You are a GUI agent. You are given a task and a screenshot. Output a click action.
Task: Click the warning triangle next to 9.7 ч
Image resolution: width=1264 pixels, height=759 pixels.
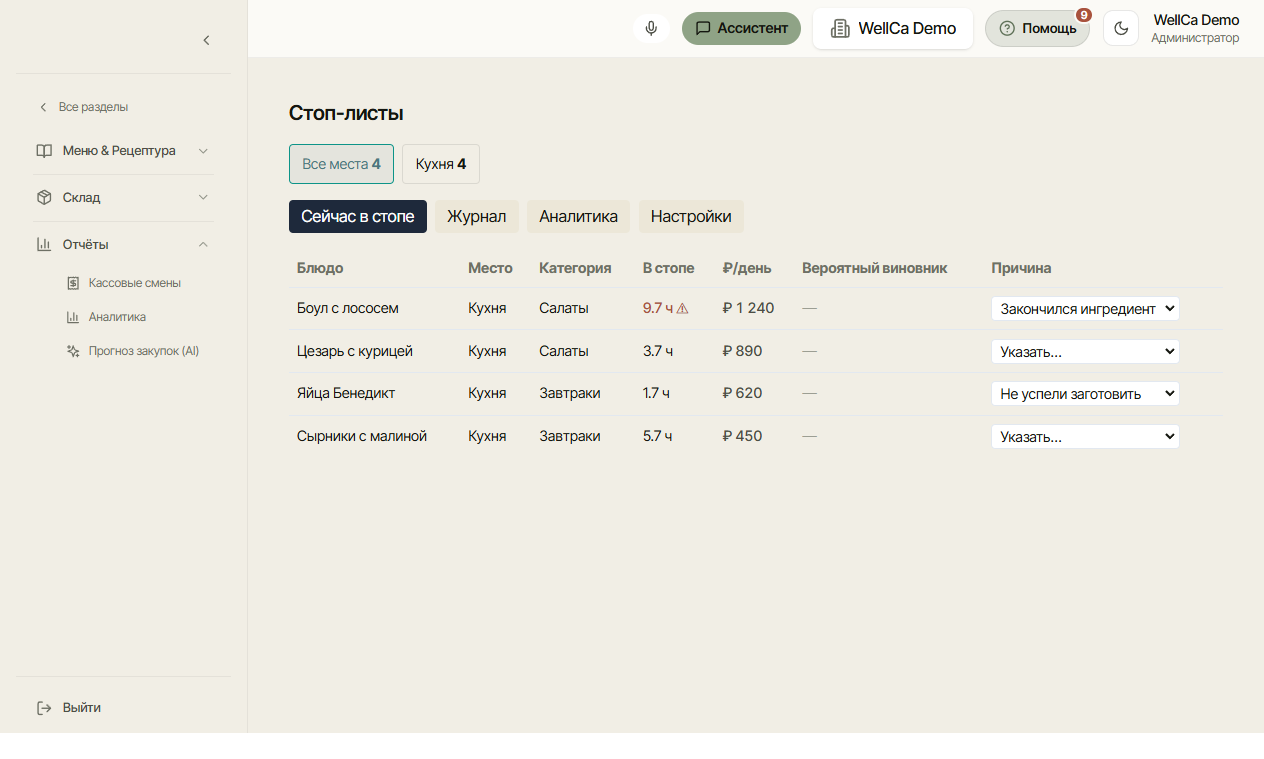click(683, 308)
